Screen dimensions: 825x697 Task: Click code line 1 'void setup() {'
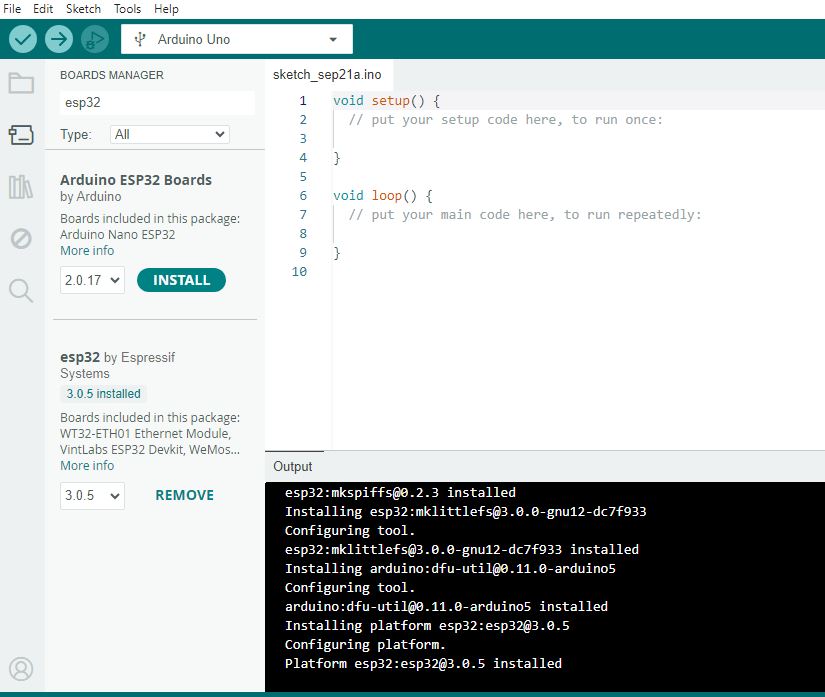(x=387, y=100)
